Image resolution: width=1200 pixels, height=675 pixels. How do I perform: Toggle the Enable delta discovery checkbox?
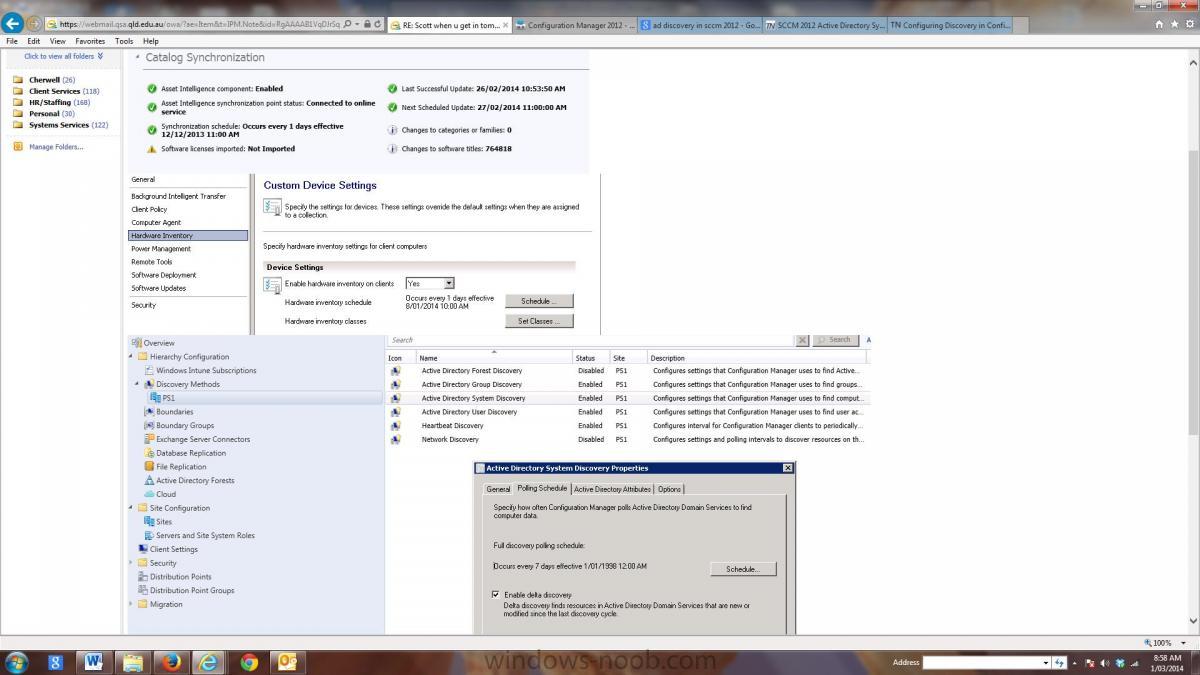click(x=496, y=595)
